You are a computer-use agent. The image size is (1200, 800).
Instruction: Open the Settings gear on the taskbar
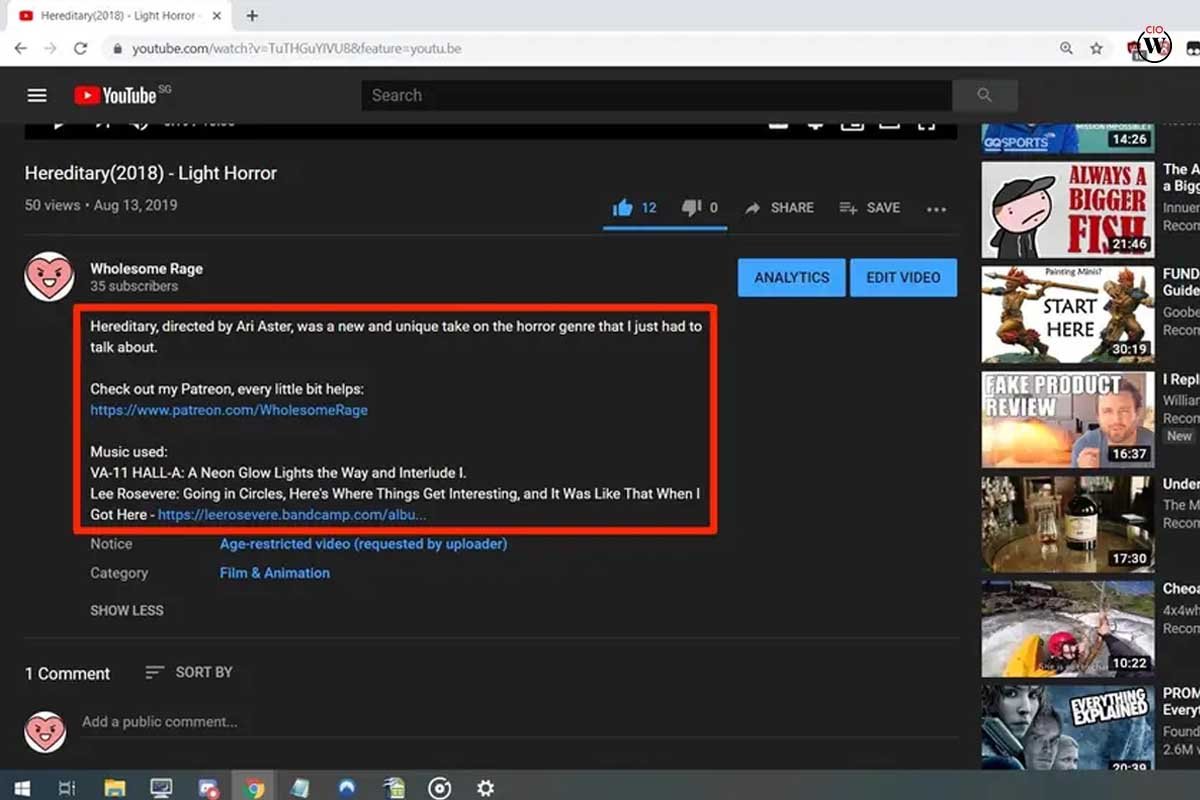(x=485, y=788)
